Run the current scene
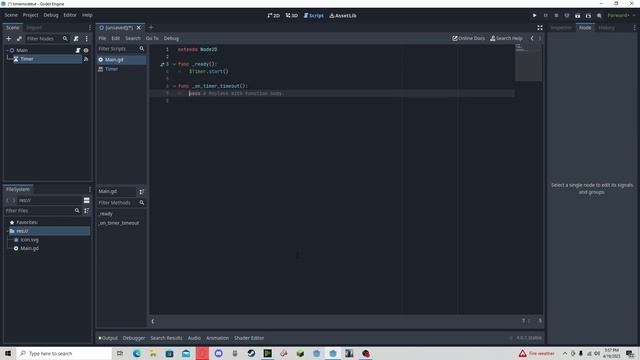 (x=578, y=16)
